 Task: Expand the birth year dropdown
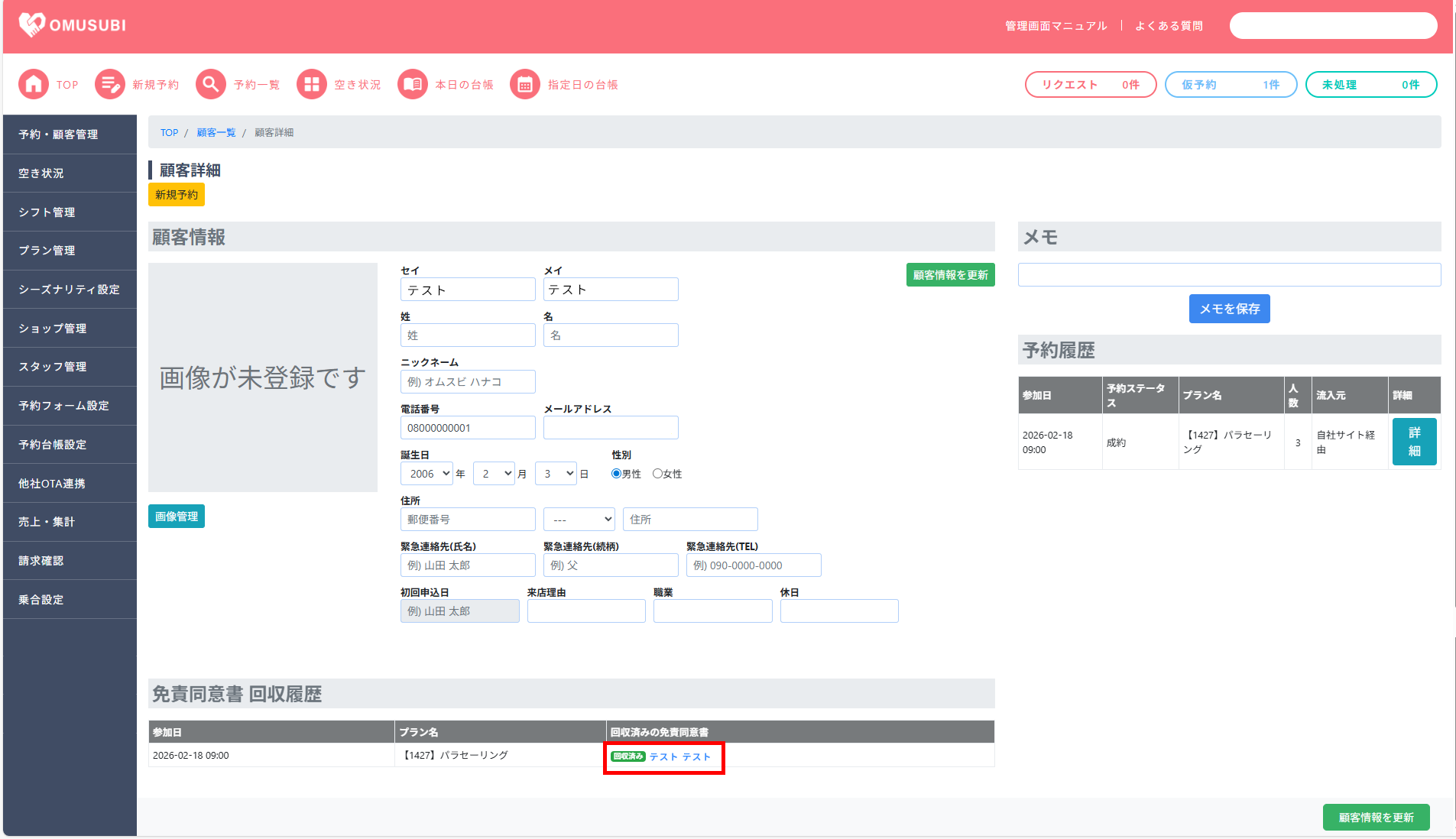click(x=426, y=474)
